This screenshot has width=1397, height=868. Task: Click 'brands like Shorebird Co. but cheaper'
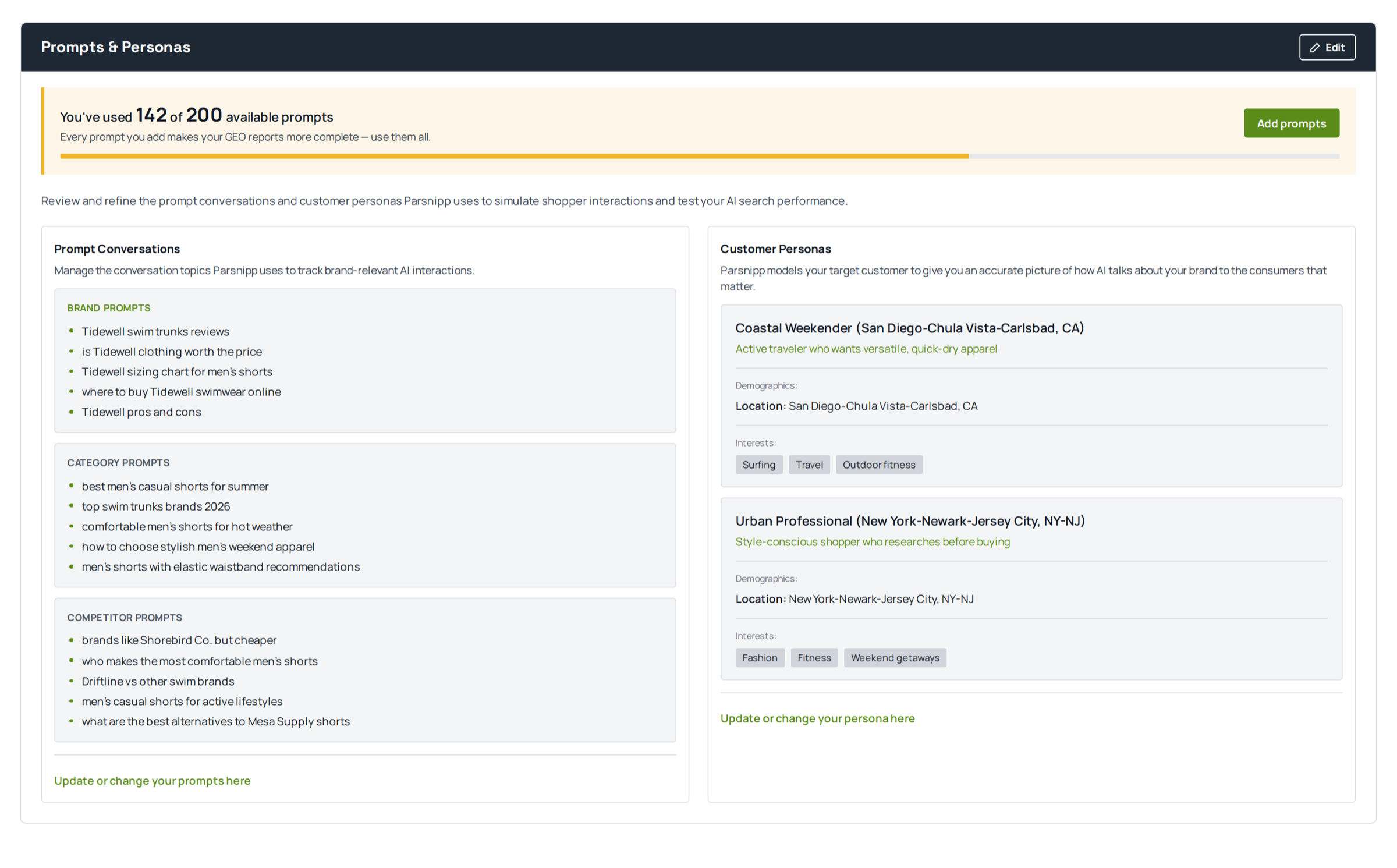(179, 639)
